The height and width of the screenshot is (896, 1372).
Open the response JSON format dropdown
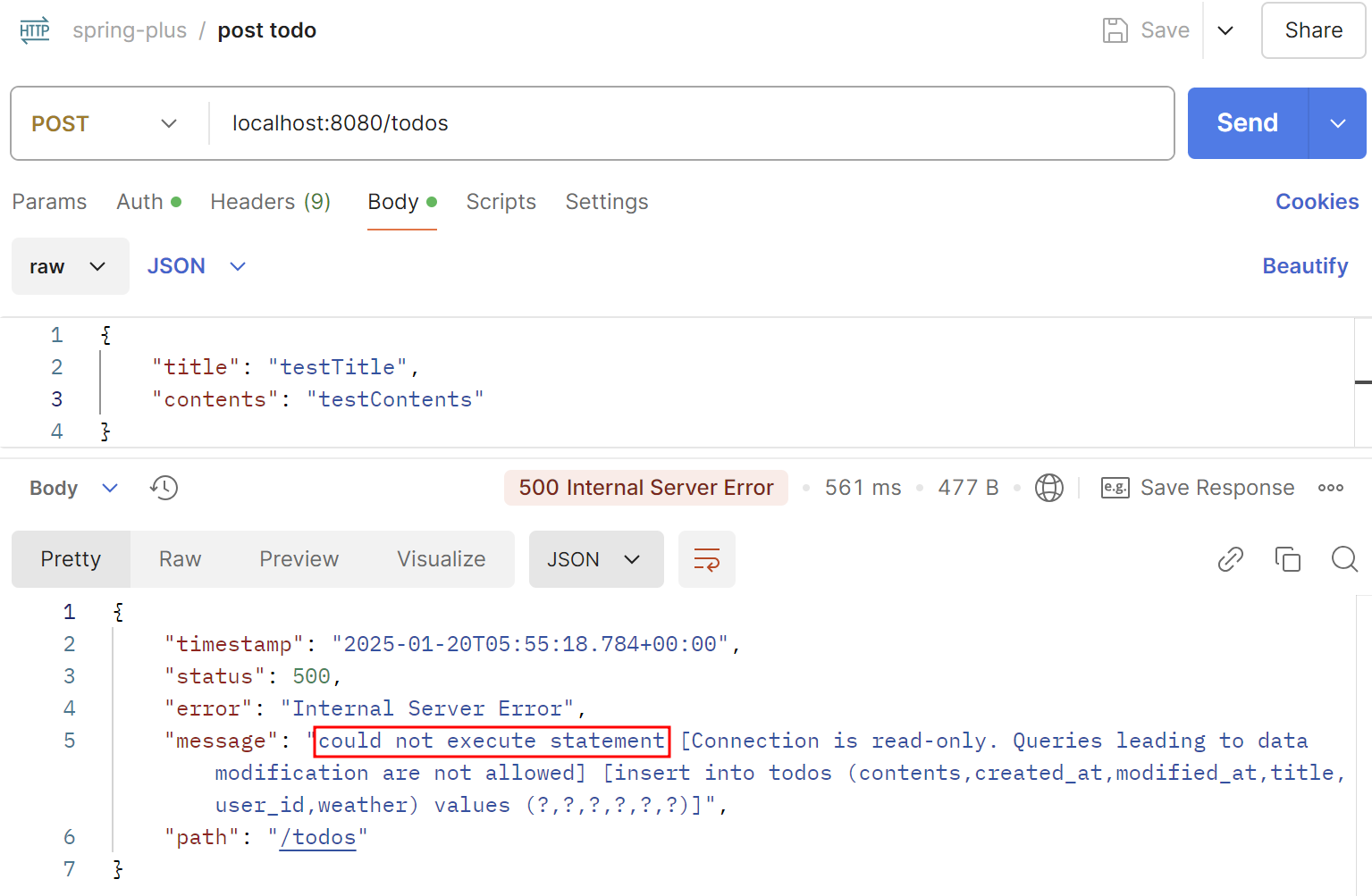[x=596, y=559]
